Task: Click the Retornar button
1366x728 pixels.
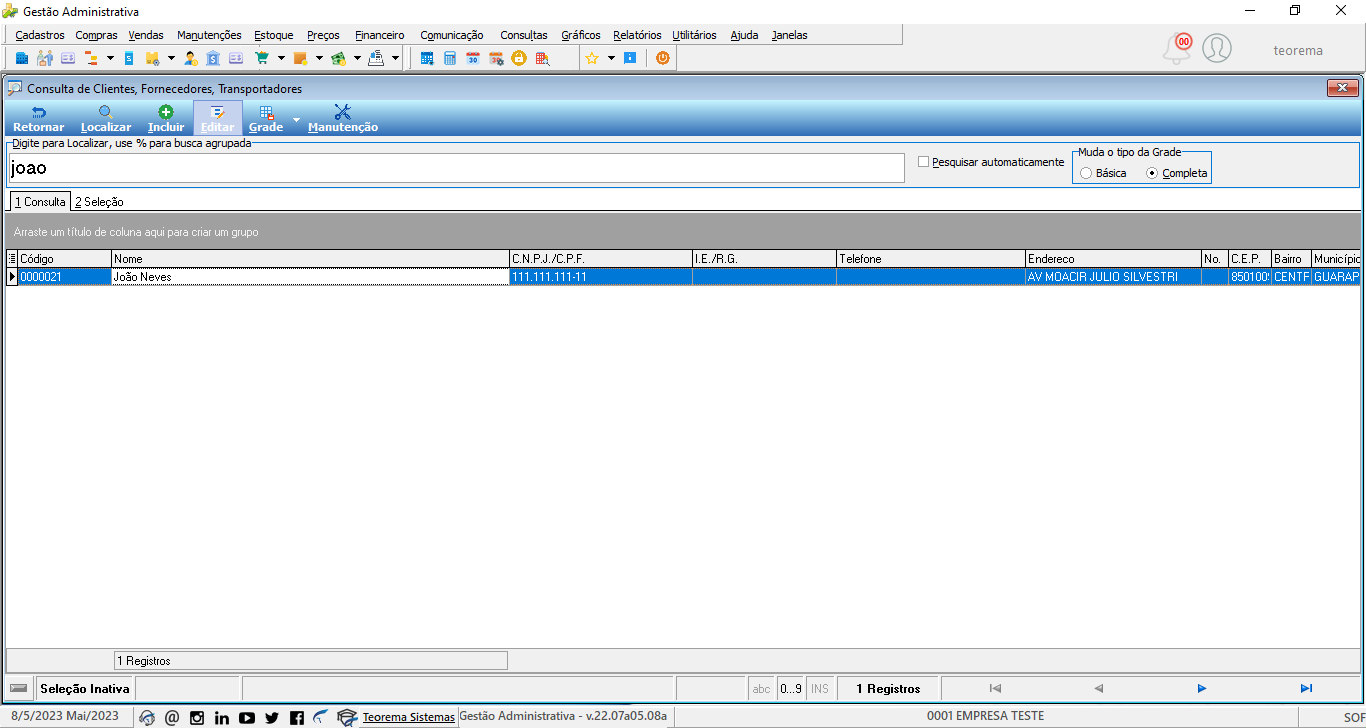Action: pyautogui.click(x=38, y=118)
